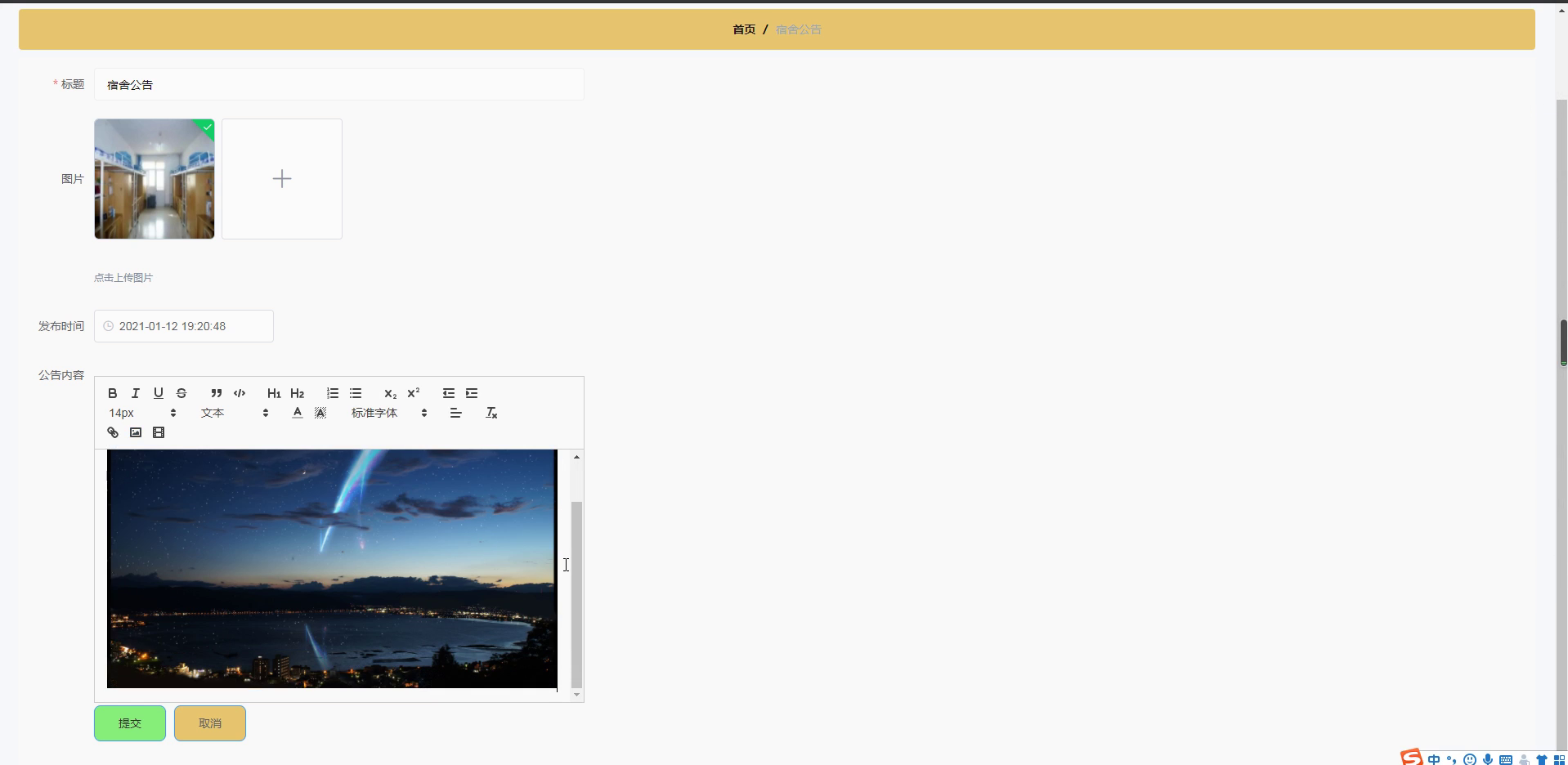Click the editor's vertical scrollbar thumb

click(x=576, y=594)
